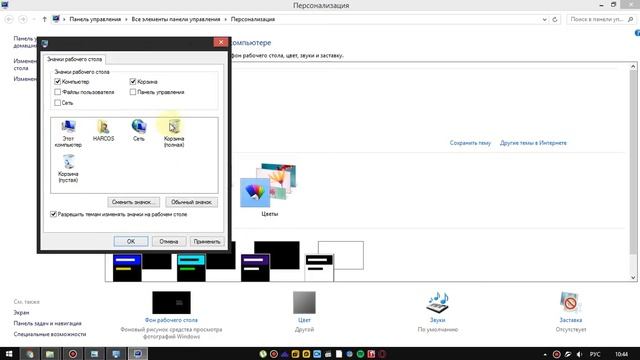Viewport: 640px width, 360px height.
Task: Click the Отмена button
Action: point(169,241)
